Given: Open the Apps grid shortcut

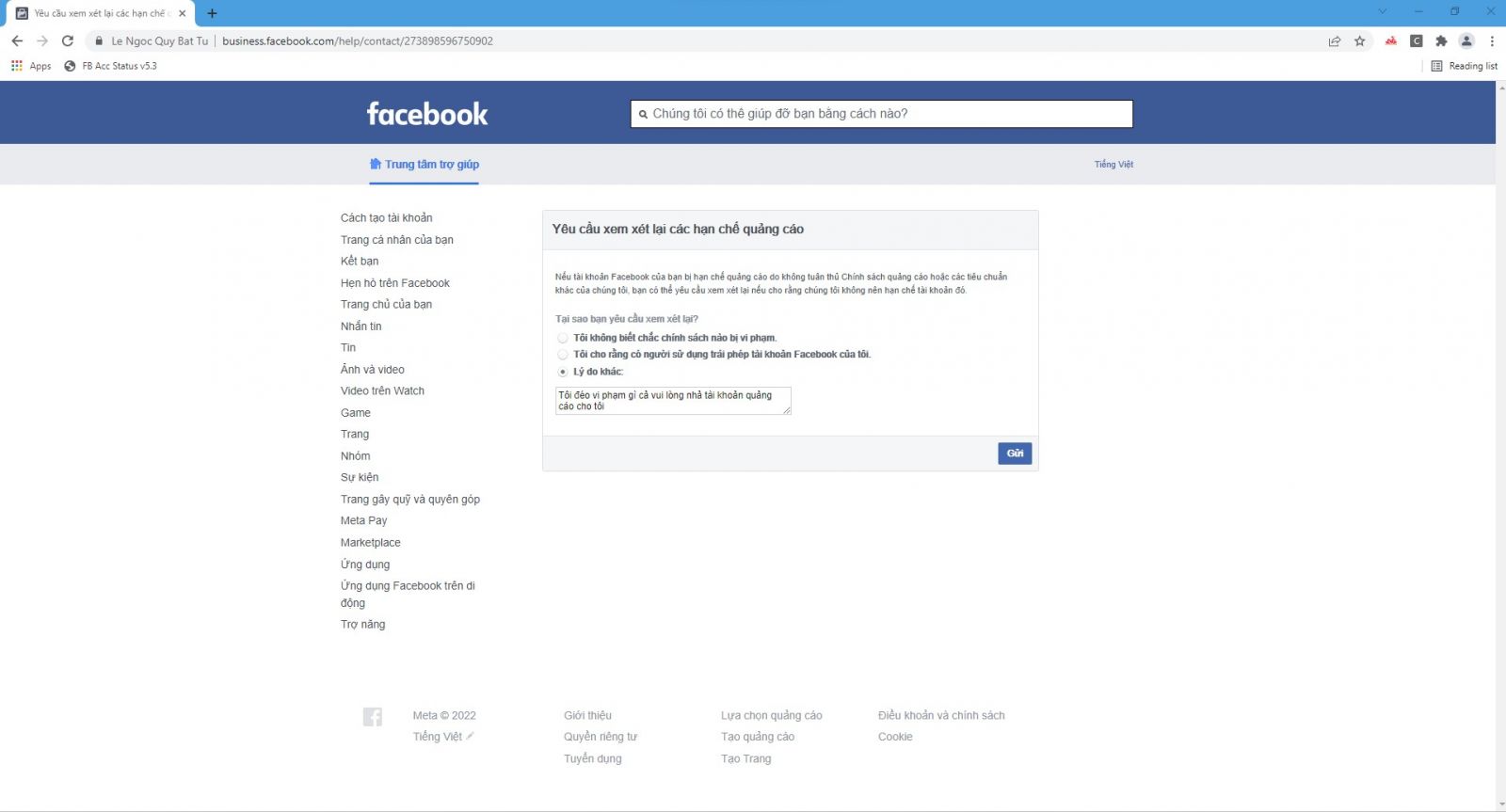Looking at the screenshot, I should click(31, 66).
